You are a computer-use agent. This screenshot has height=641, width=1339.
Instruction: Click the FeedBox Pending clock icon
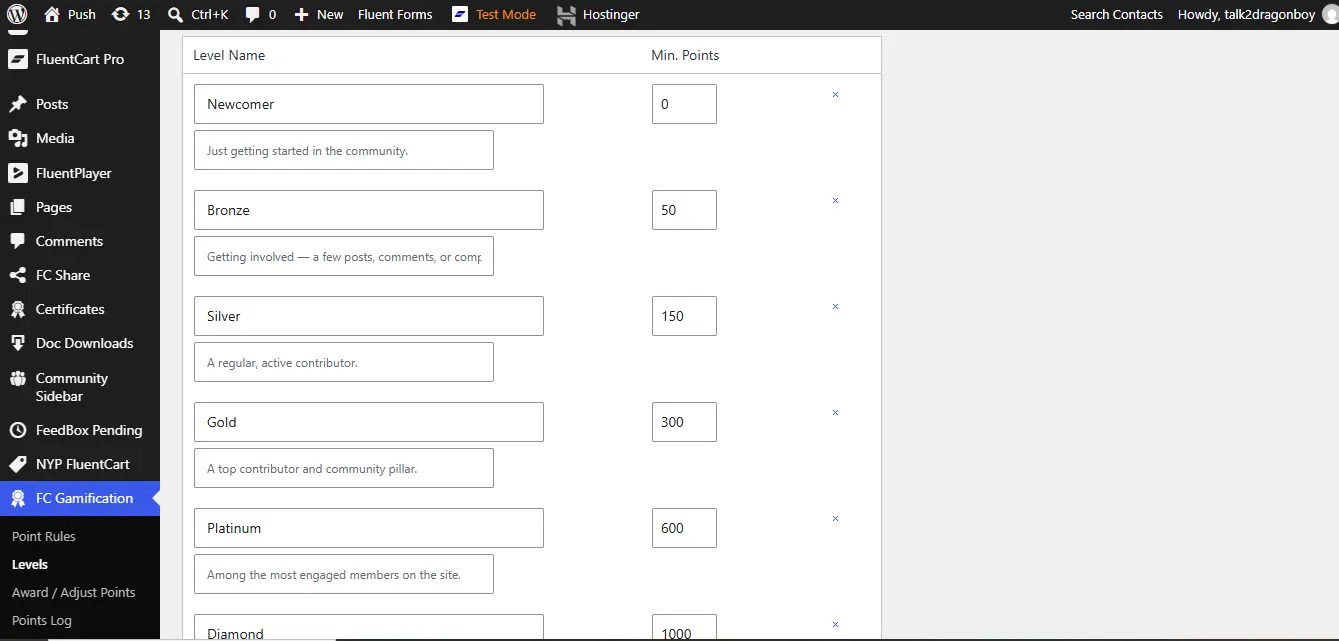(17, 430)
